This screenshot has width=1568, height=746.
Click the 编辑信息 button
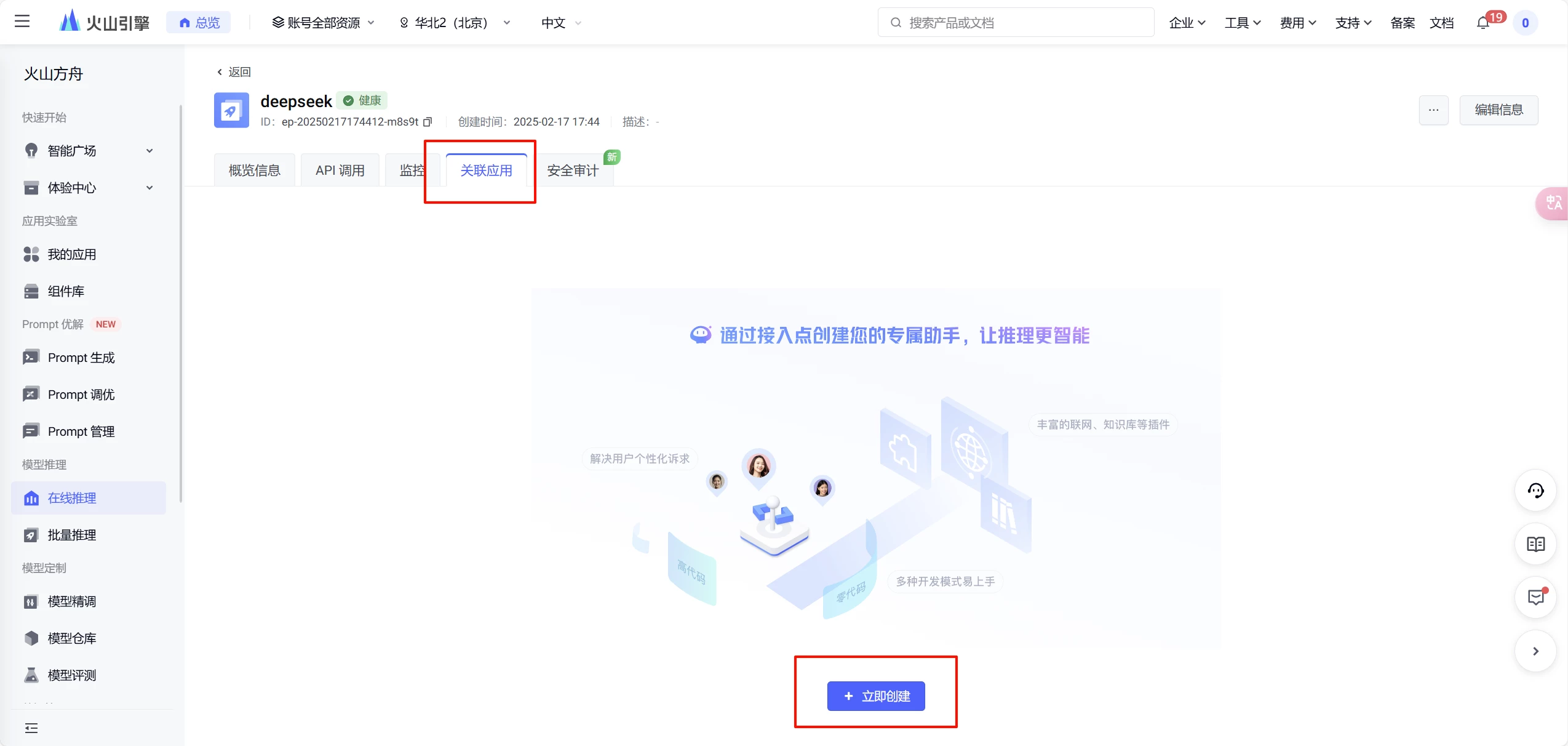tap(1498, 110)
